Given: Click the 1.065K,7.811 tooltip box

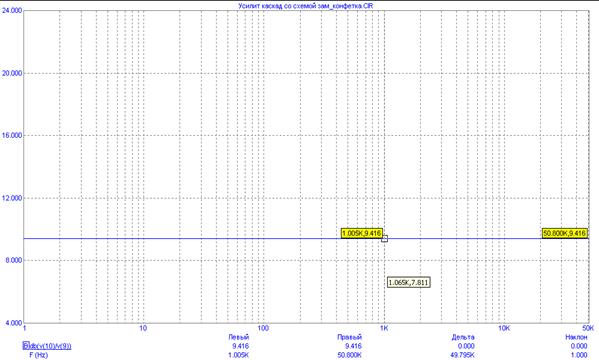Looking at the screenshot, I should (408, 282).
